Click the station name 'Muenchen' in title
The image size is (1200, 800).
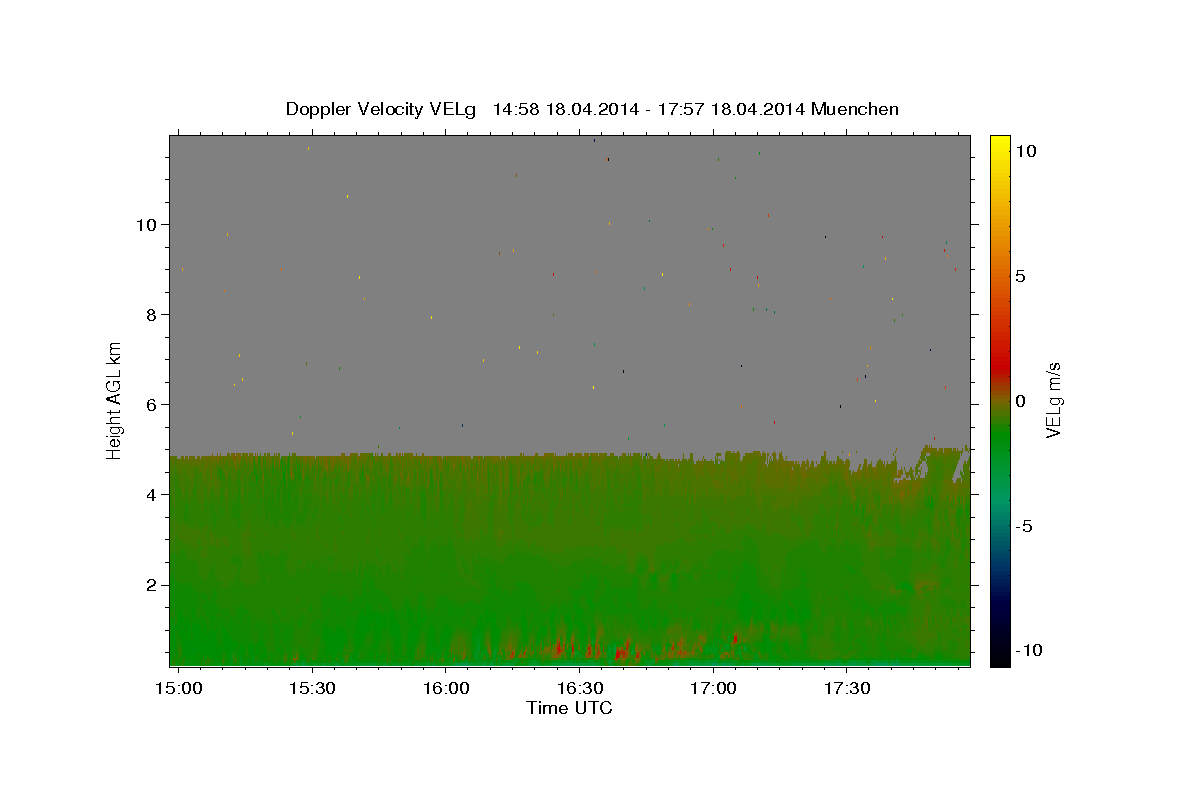pyautogui.click(x=855, y=110)
